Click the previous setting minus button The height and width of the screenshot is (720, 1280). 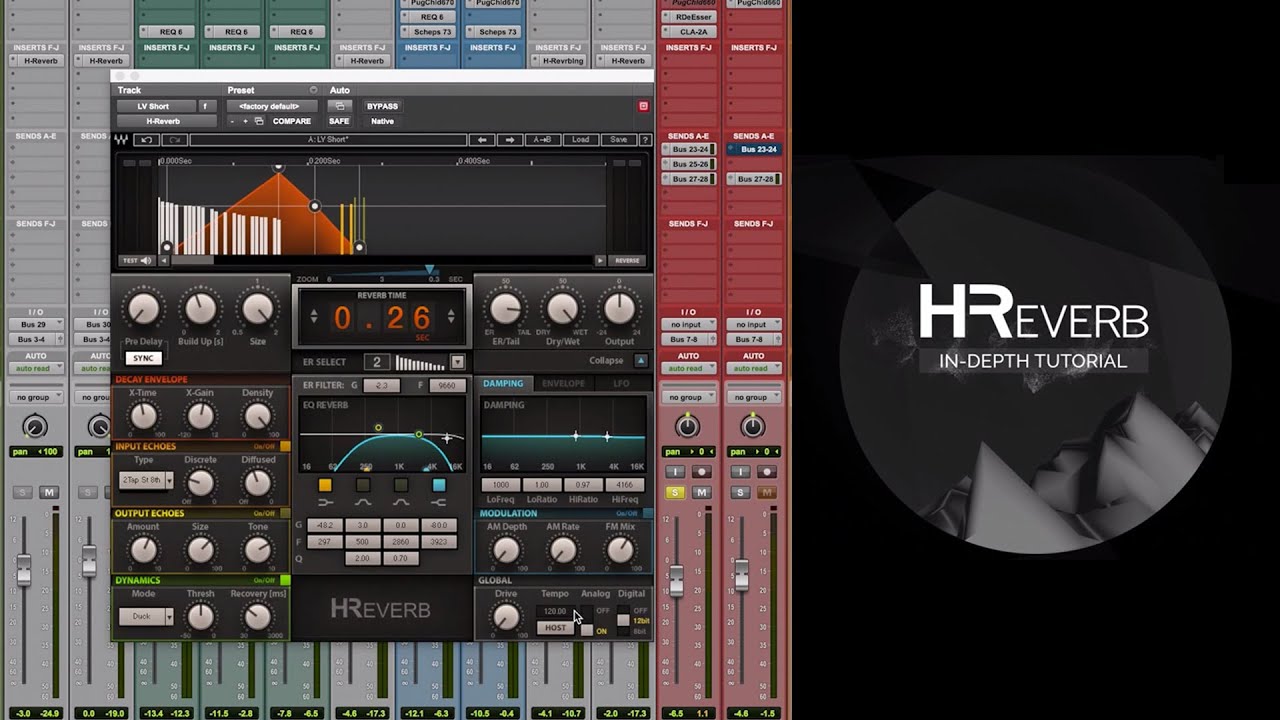pyautogui.click(x=232, y=121)
